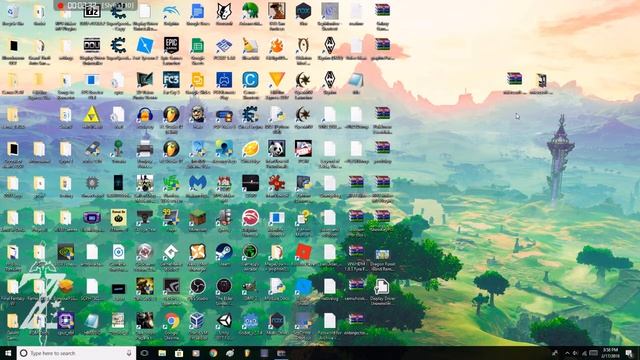Open the DDU Display Driver Uninstaller icon
This screenshot has width=640, height=360.
92,46
